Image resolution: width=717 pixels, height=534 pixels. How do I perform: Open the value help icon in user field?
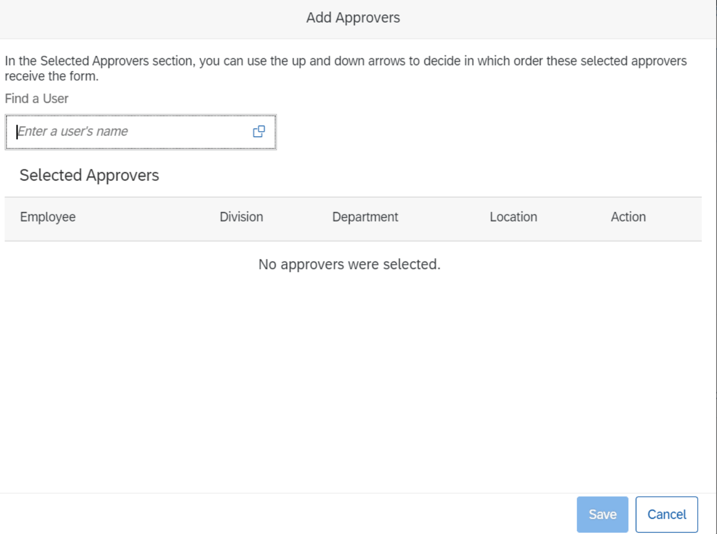(x=259, y=131)
